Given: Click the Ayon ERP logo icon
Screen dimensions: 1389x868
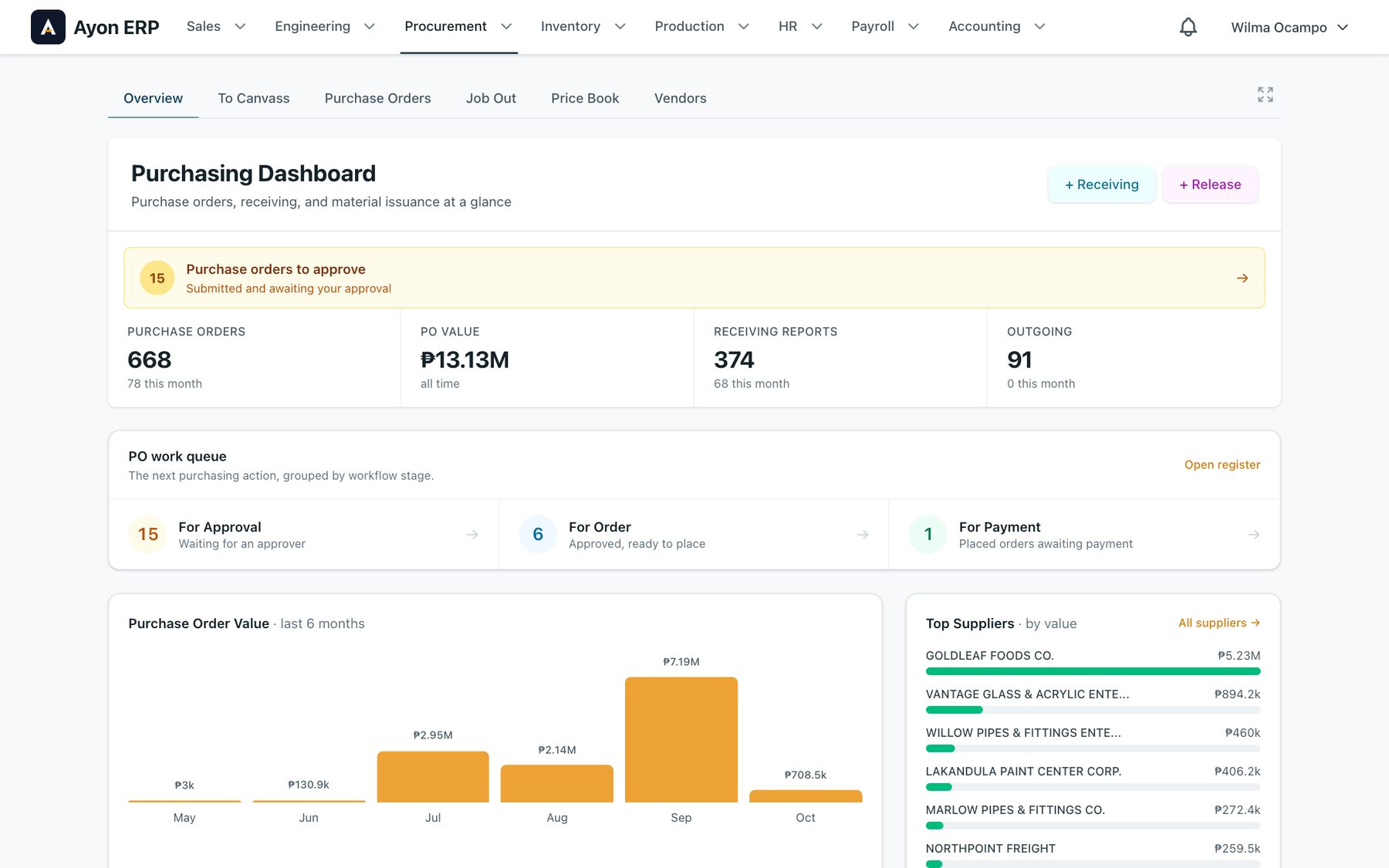Looking at the screenshot, I should point(48,27).
